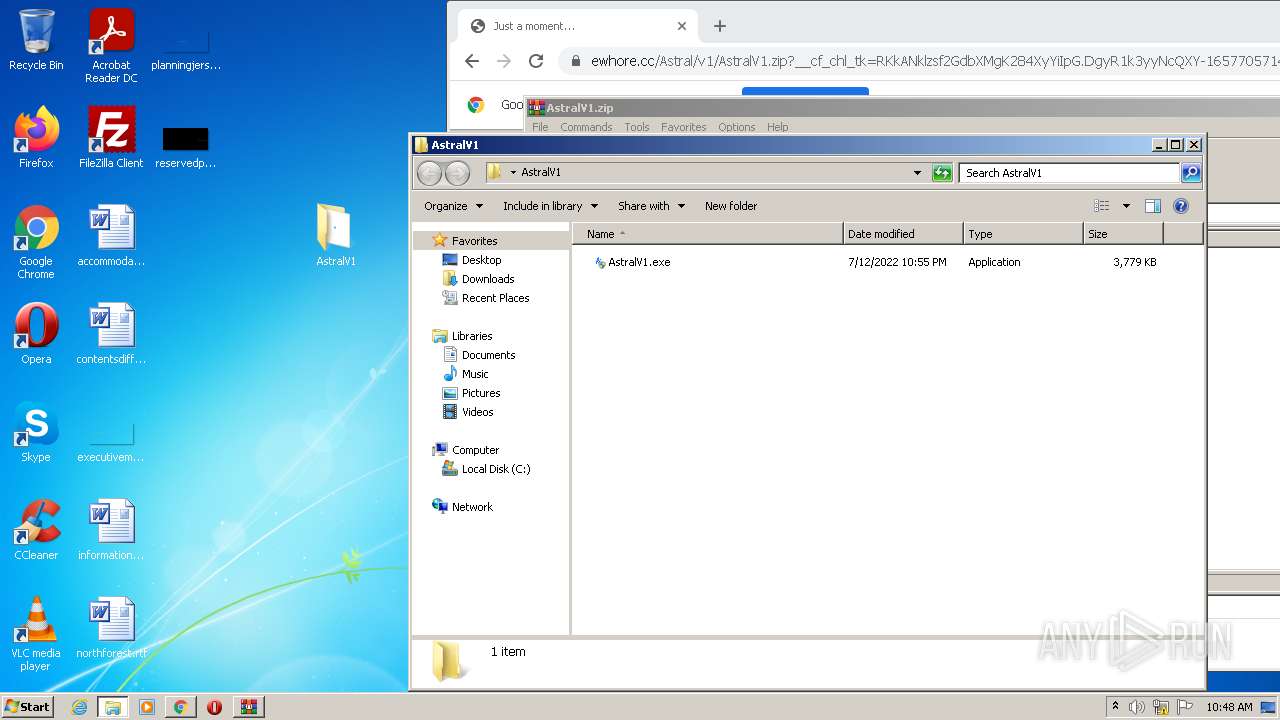Open Recycle Bin desktop icon
1280x720 pixels.
pos(36,40)
